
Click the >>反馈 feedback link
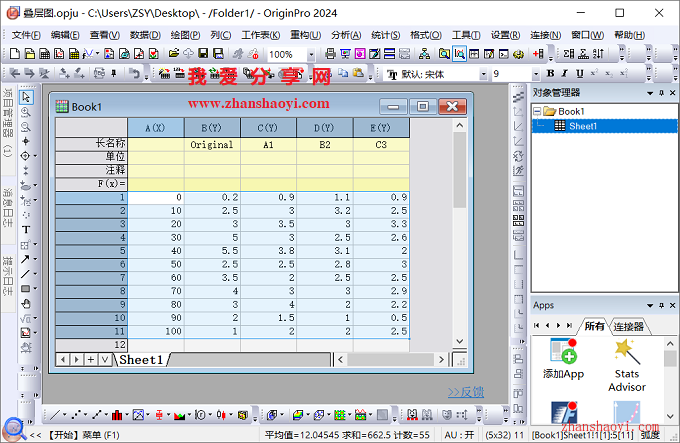click(x=465, y=392)
